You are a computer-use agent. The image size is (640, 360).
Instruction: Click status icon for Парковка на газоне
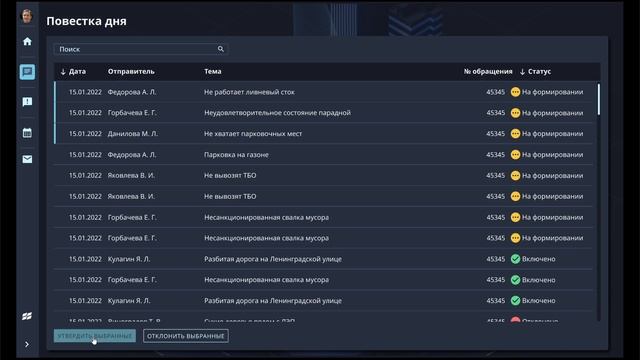(516, 155)
